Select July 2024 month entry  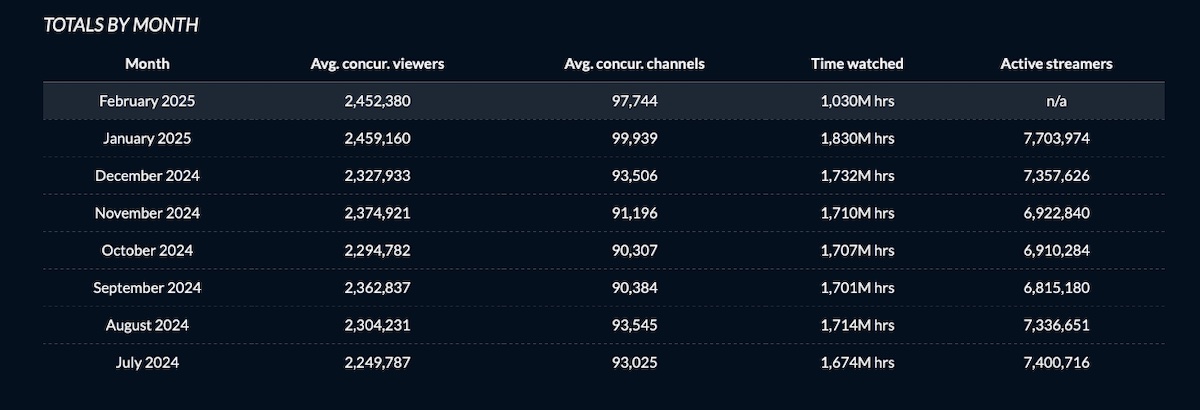click(x=147, y=362)
